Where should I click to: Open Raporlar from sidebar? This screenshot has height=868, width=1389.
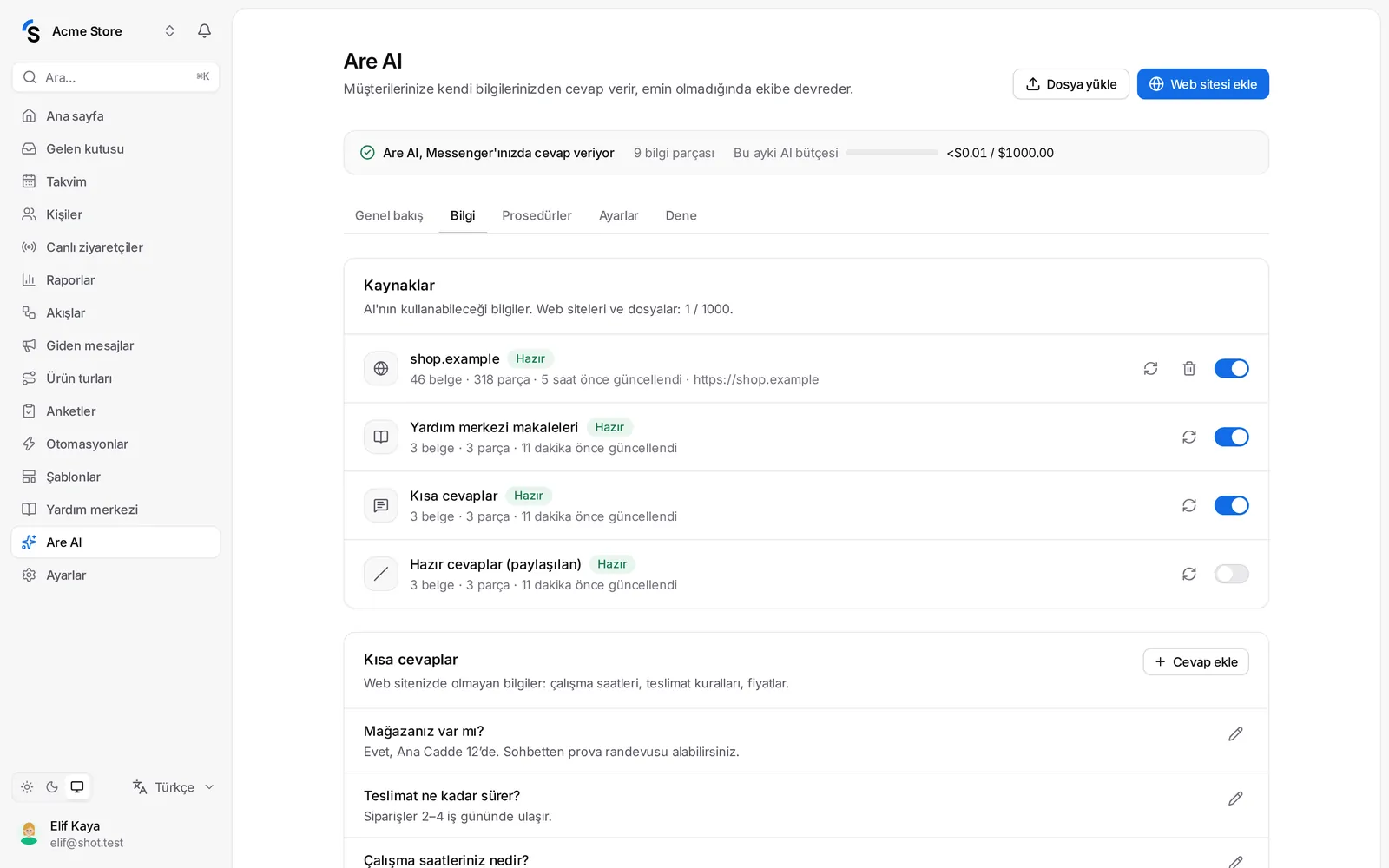click(115, 279)
